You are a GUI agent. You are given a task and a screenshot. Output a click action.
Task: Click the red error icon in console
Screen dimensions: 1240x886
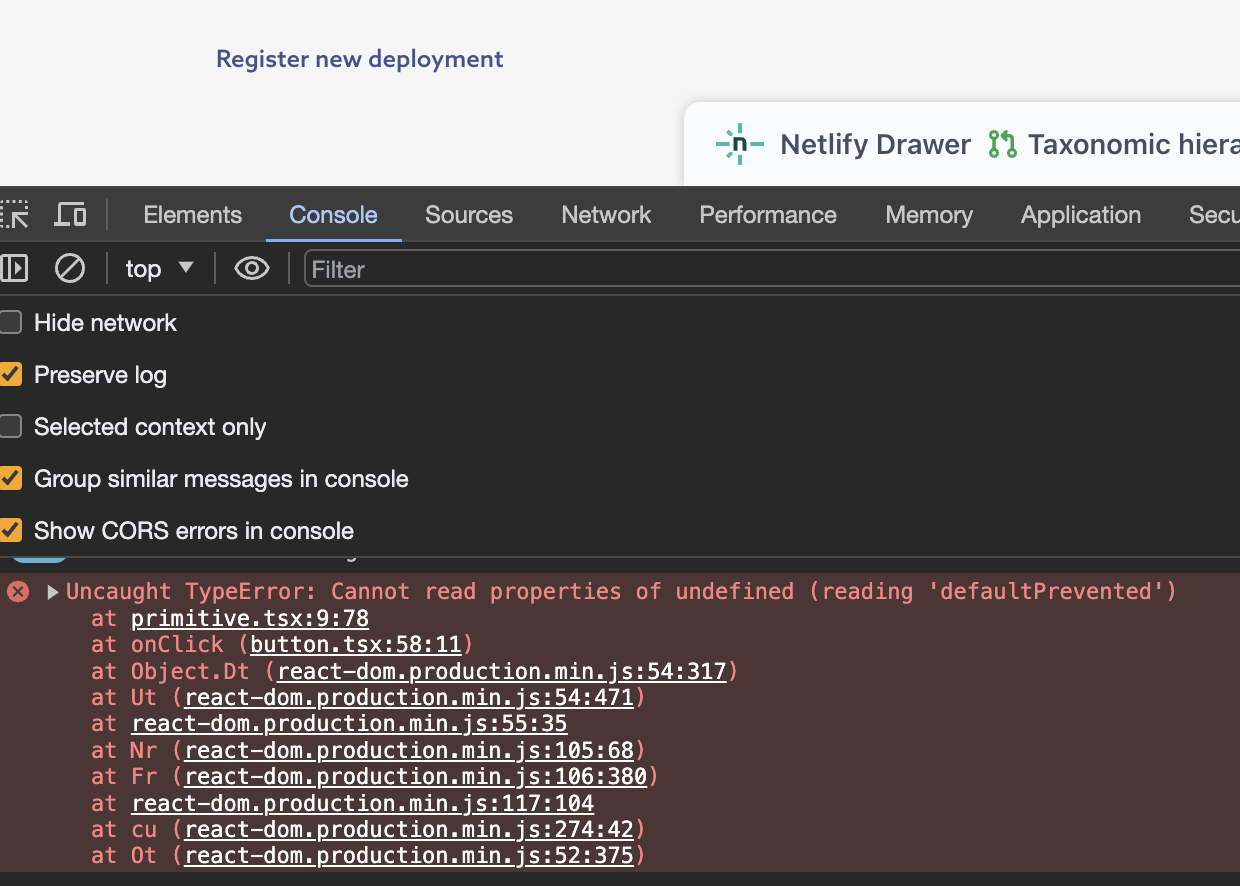[18, 591]
